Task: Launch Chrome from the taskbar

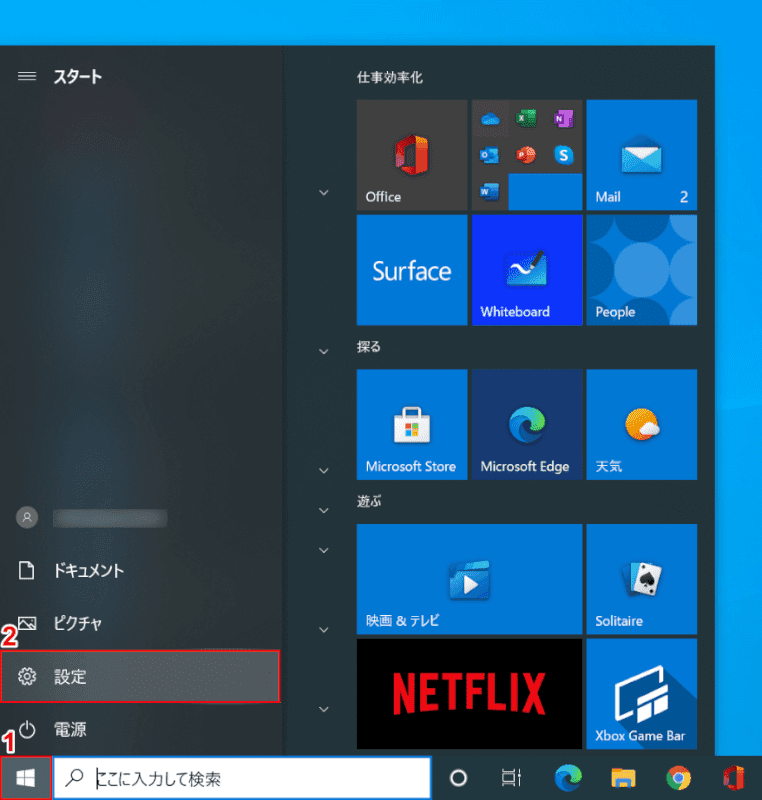Action: click(678, 778)
